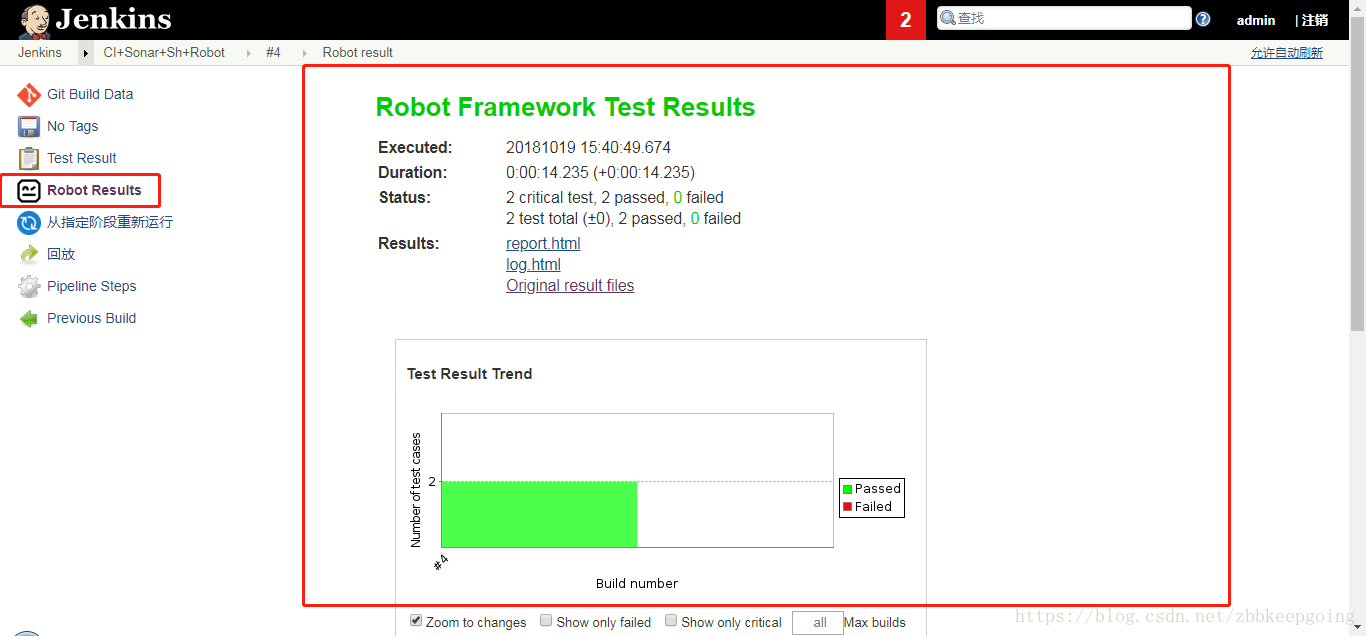Select Robot Results sidebar link
Screen dimensions: 1366x636
94,190
